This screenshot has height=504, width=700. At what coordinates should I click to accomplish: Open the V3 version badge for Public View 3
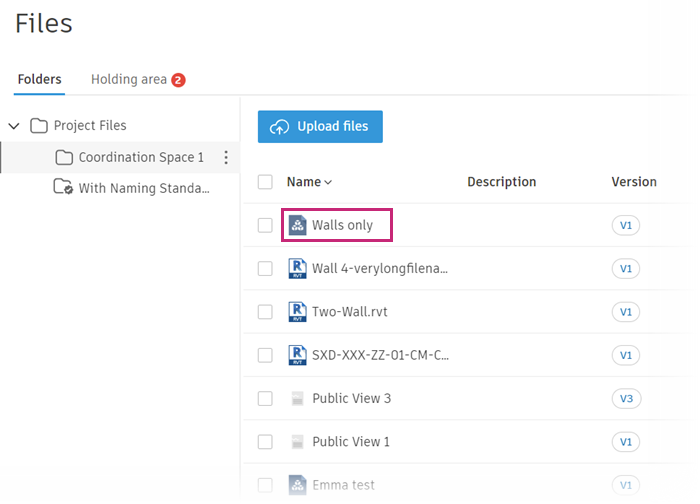pos(626,399)
